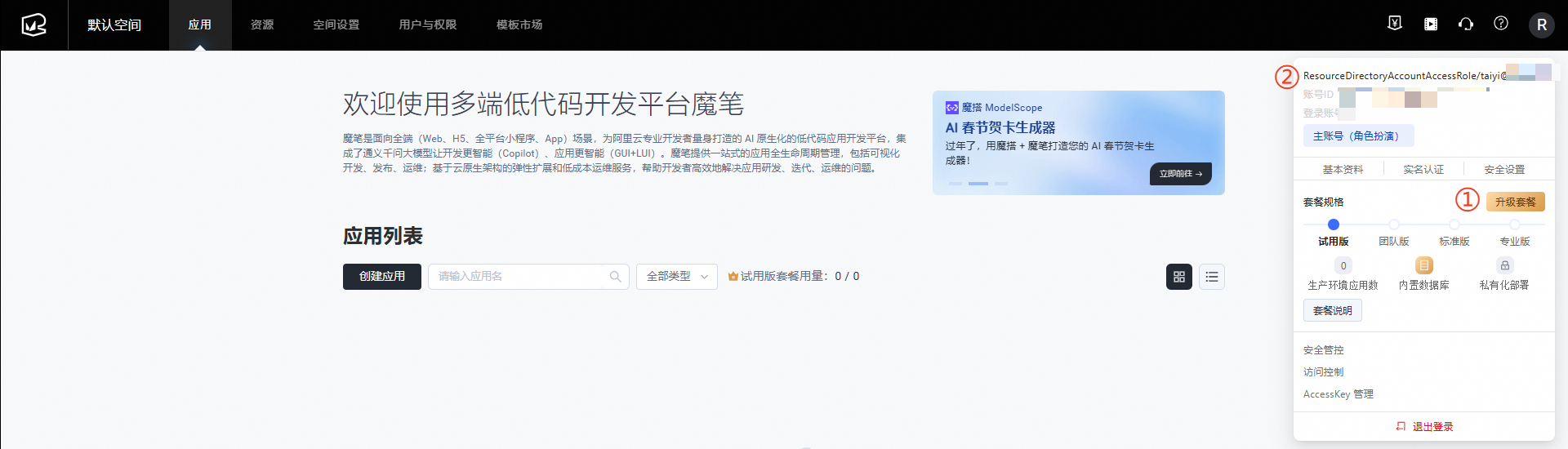This screenshot has height=449, width=1568.
Task: Select third carousel indicator in banner
Action: (x=1001, y=184)
